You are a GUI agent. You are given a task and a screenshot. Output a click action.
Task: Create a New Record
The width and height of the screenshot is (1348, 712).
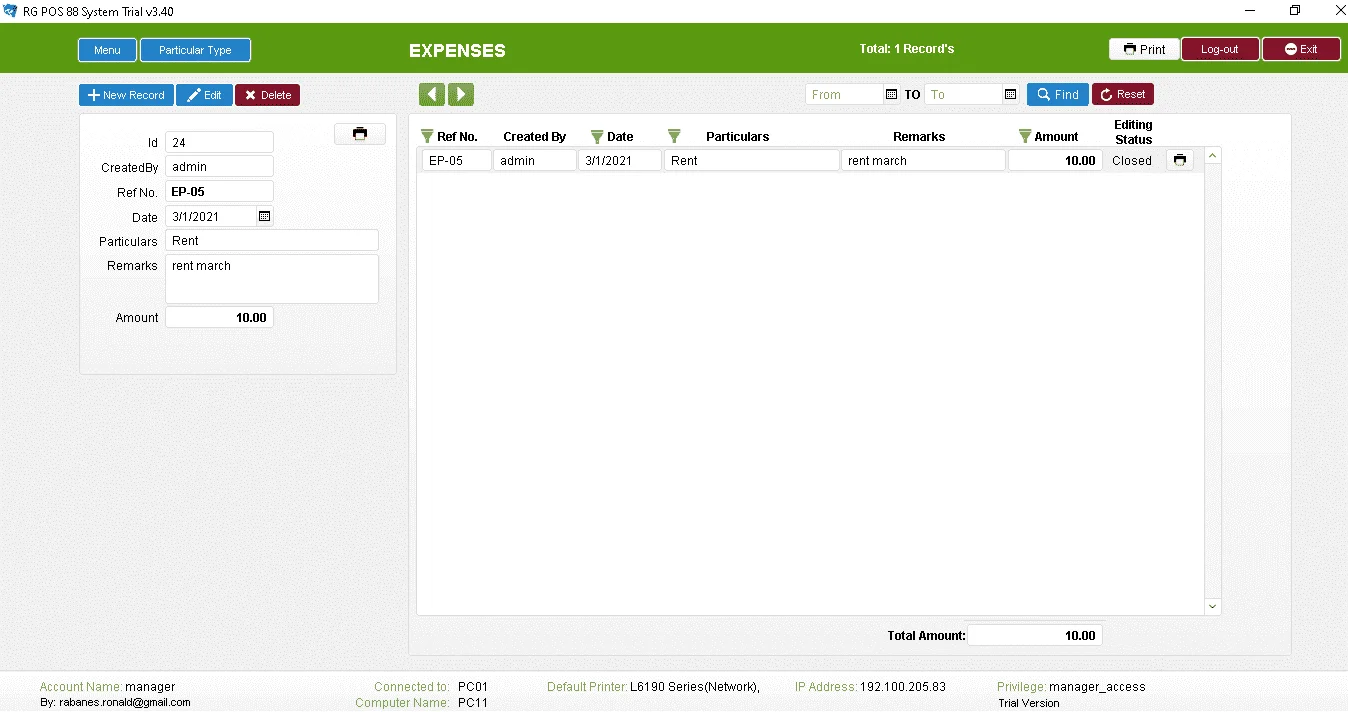(x=126, y=95)
